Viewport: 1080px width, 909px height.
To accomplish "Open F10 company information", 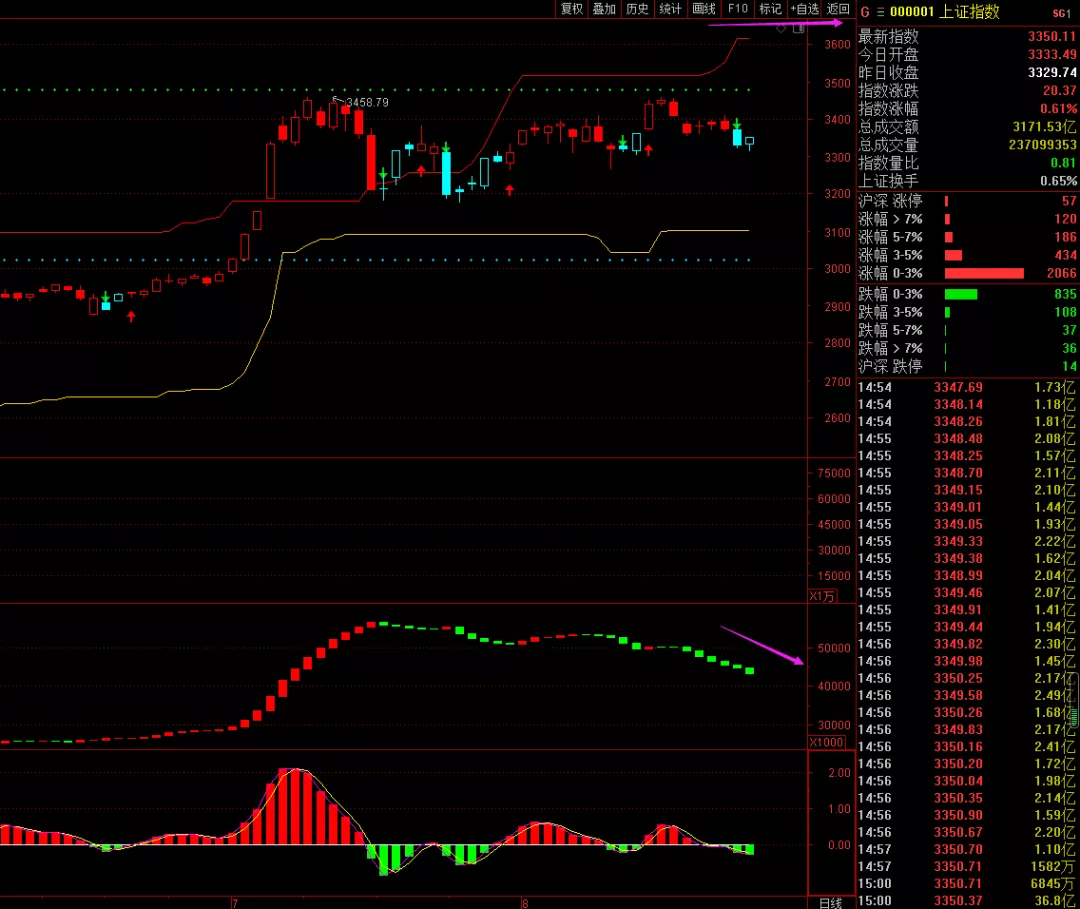I will 738,9.
